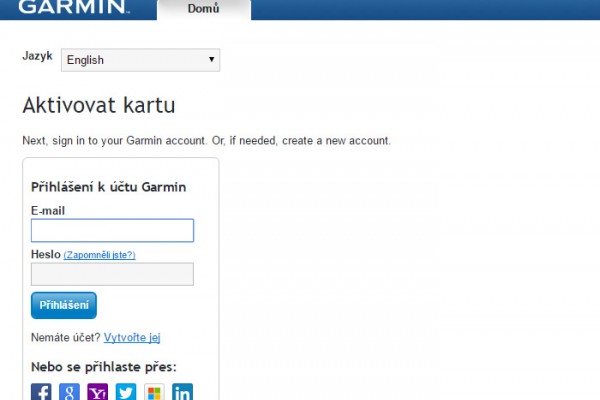The height and width of the screenshot is (400, 600).
Task: Click the Přihlášení login button
Action: coord(64,305)
